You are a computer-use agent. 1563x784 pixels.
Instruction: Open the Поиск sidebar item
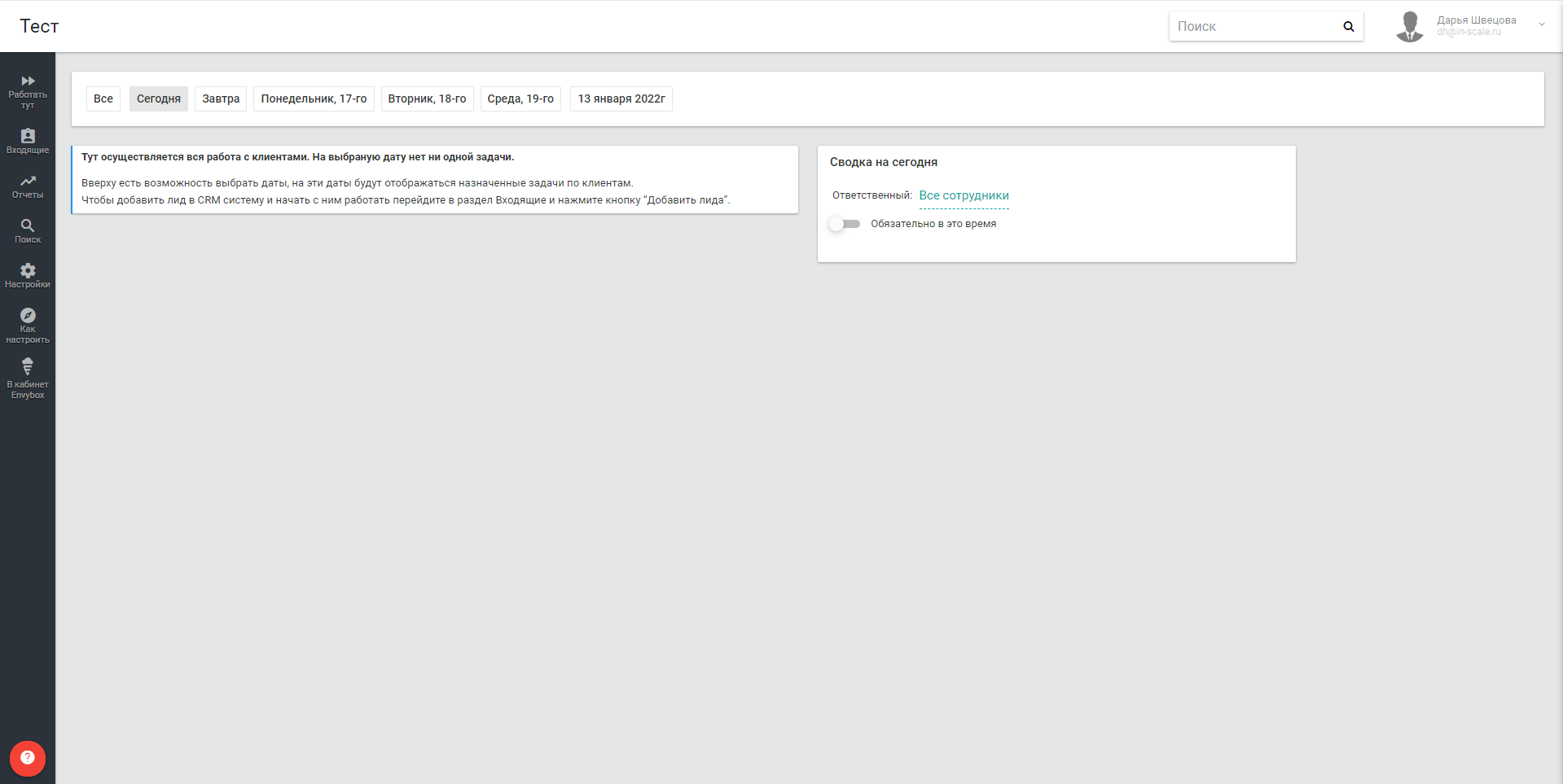[28, 231]
